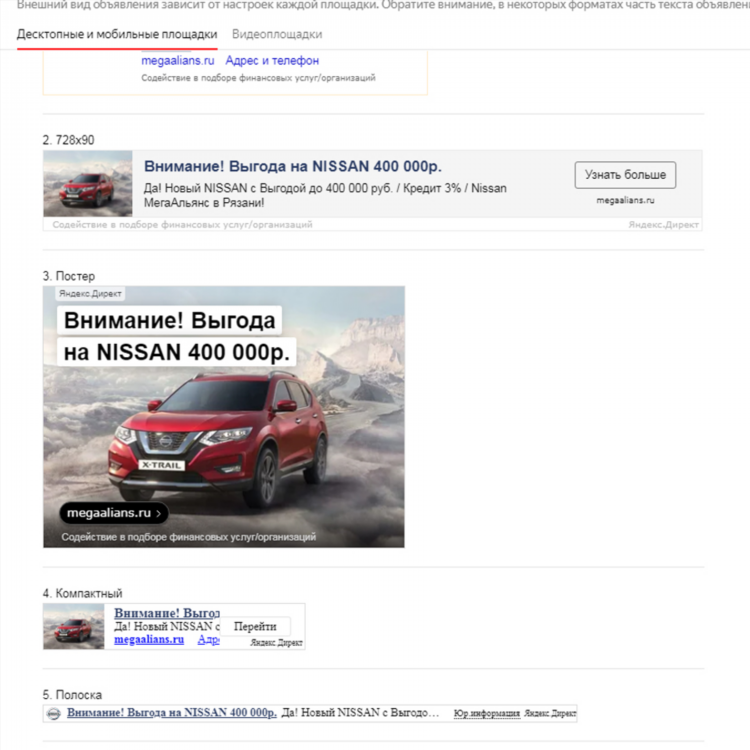Image resolution: width=750 pixels, height=750 pixels.
Task: Click the poster headline Внимание! Выгода
Action: (169, 320)
